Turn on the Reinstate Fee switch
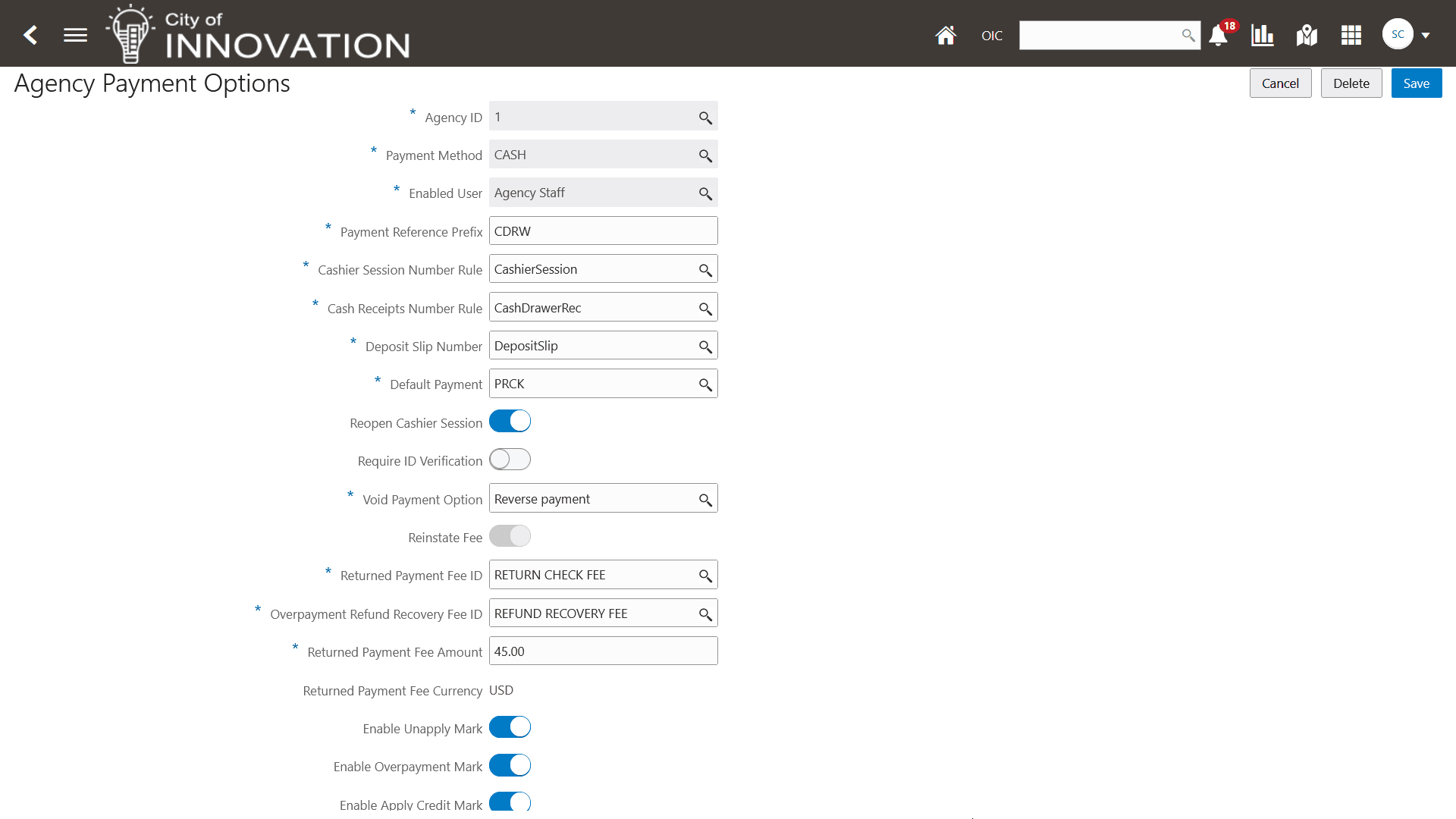This screenshot has width=1456, height=819. 510,535
